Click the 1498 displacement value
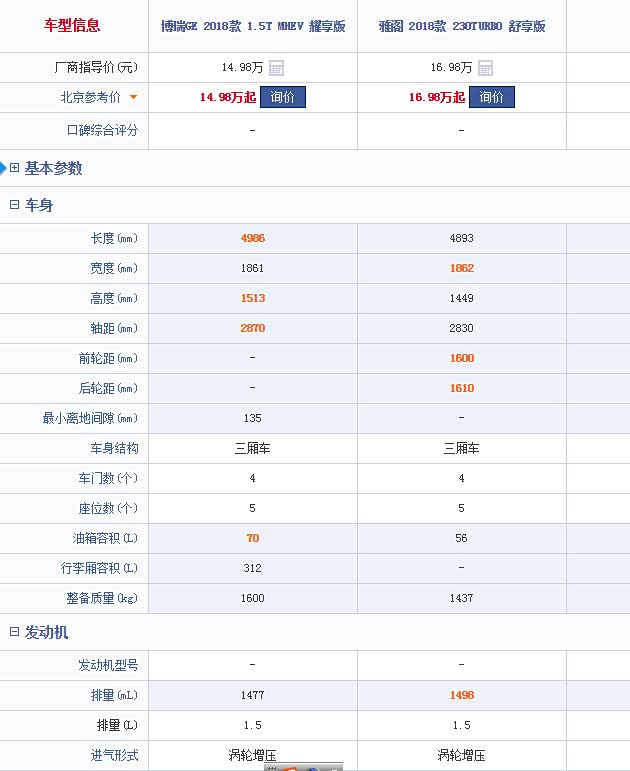Image resolution: width=630 pixels, height=771 pixels. tap(461, 695)
